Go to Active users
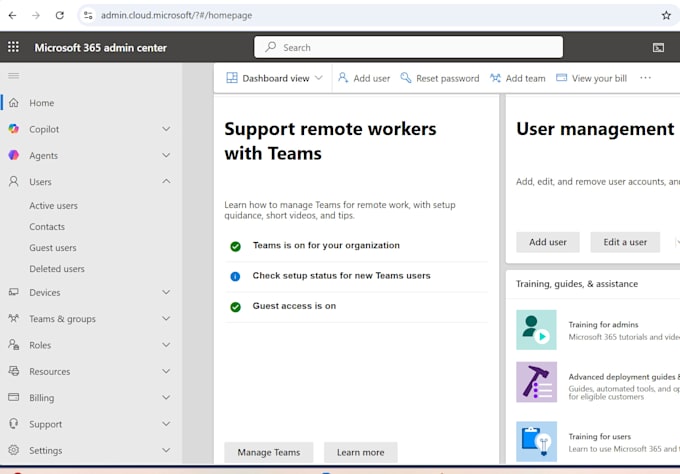The width and height of the screenshot is (680, 474). click(53, 206)
